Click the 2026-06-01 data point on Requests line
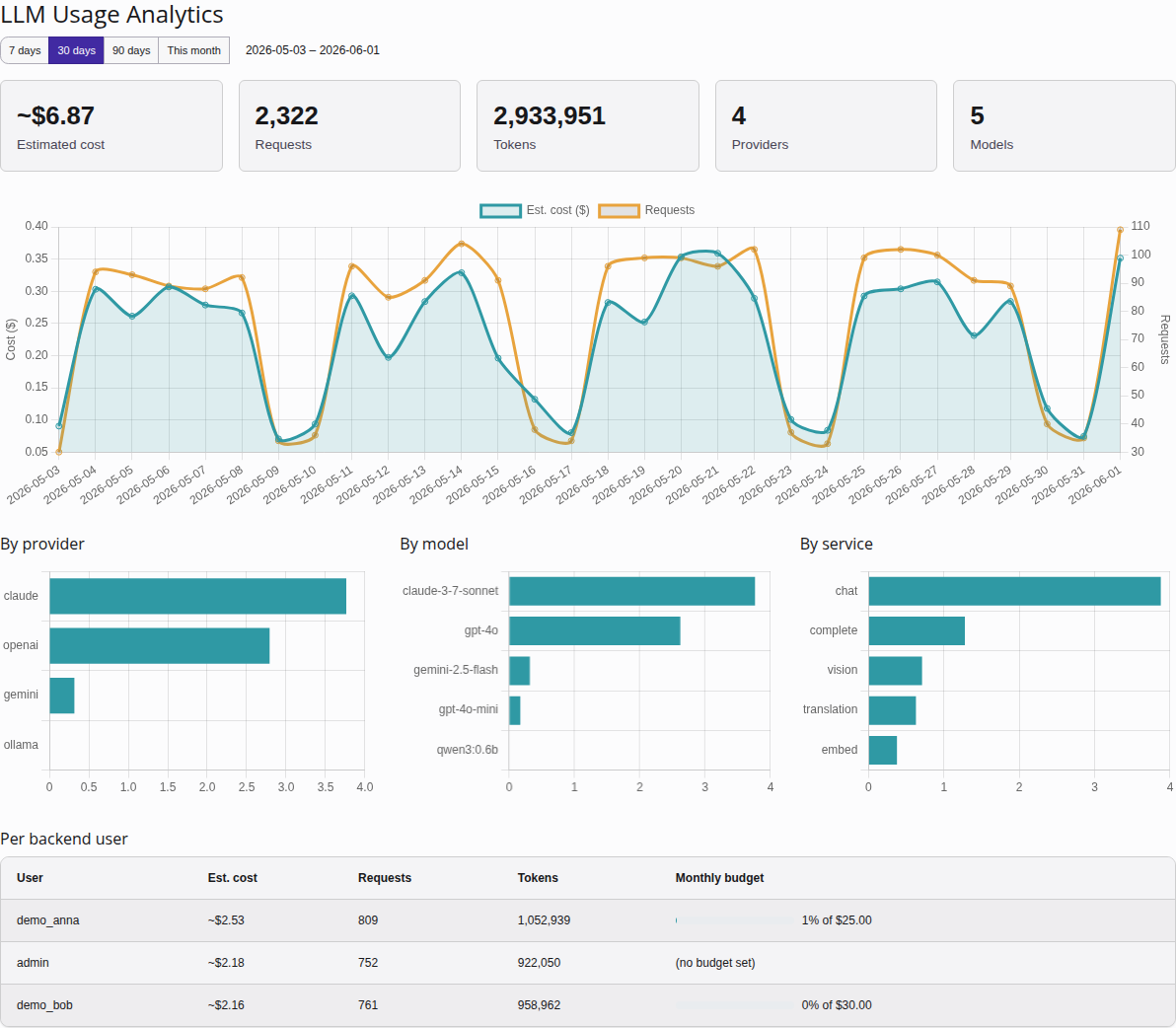1176x1028 pixels. [1120, 230]
